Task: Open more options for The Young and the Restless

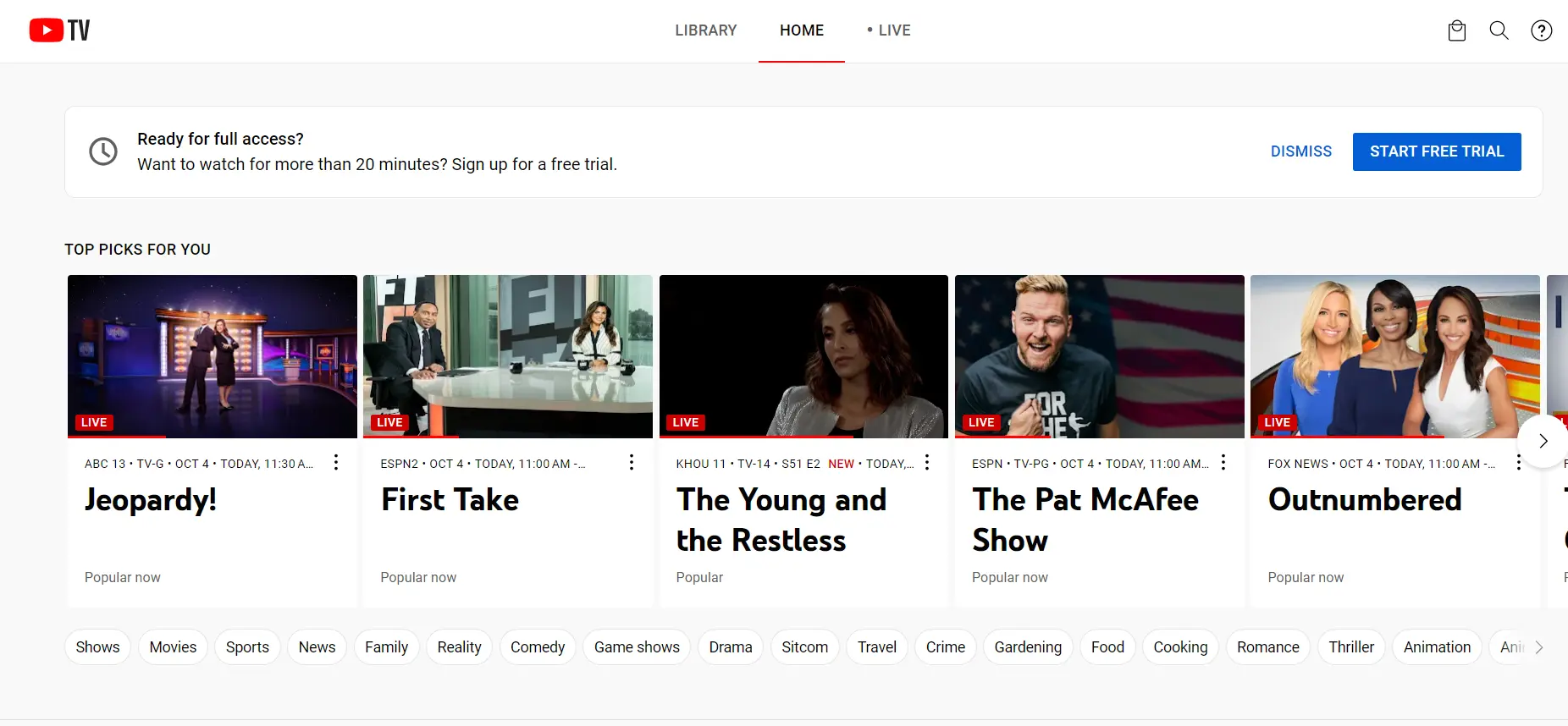Action: point(927,462)
